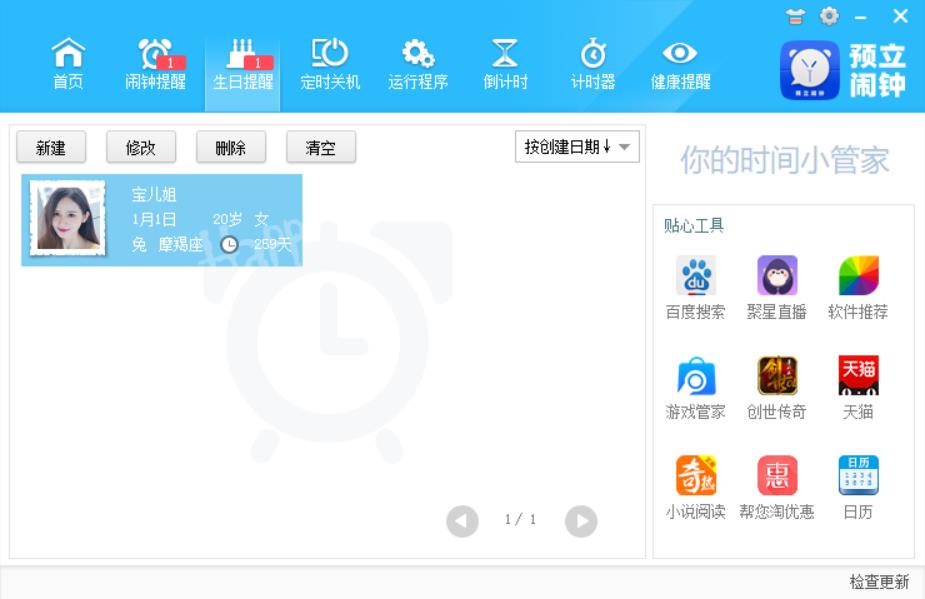Switch to the 首页 tab
The width and height of the screenshot is (925, 599).
tap(68, 65)
